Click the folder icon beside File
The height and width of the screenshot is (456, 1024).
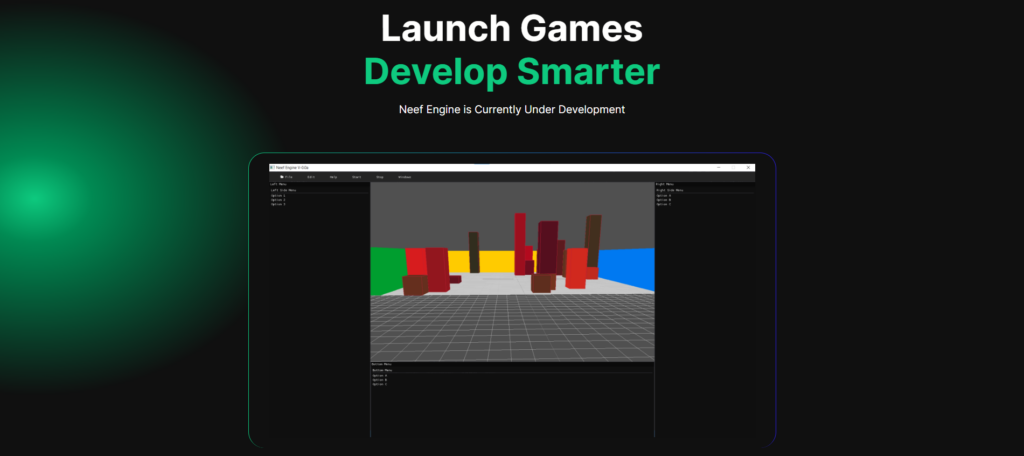click(x=281, y=177)
